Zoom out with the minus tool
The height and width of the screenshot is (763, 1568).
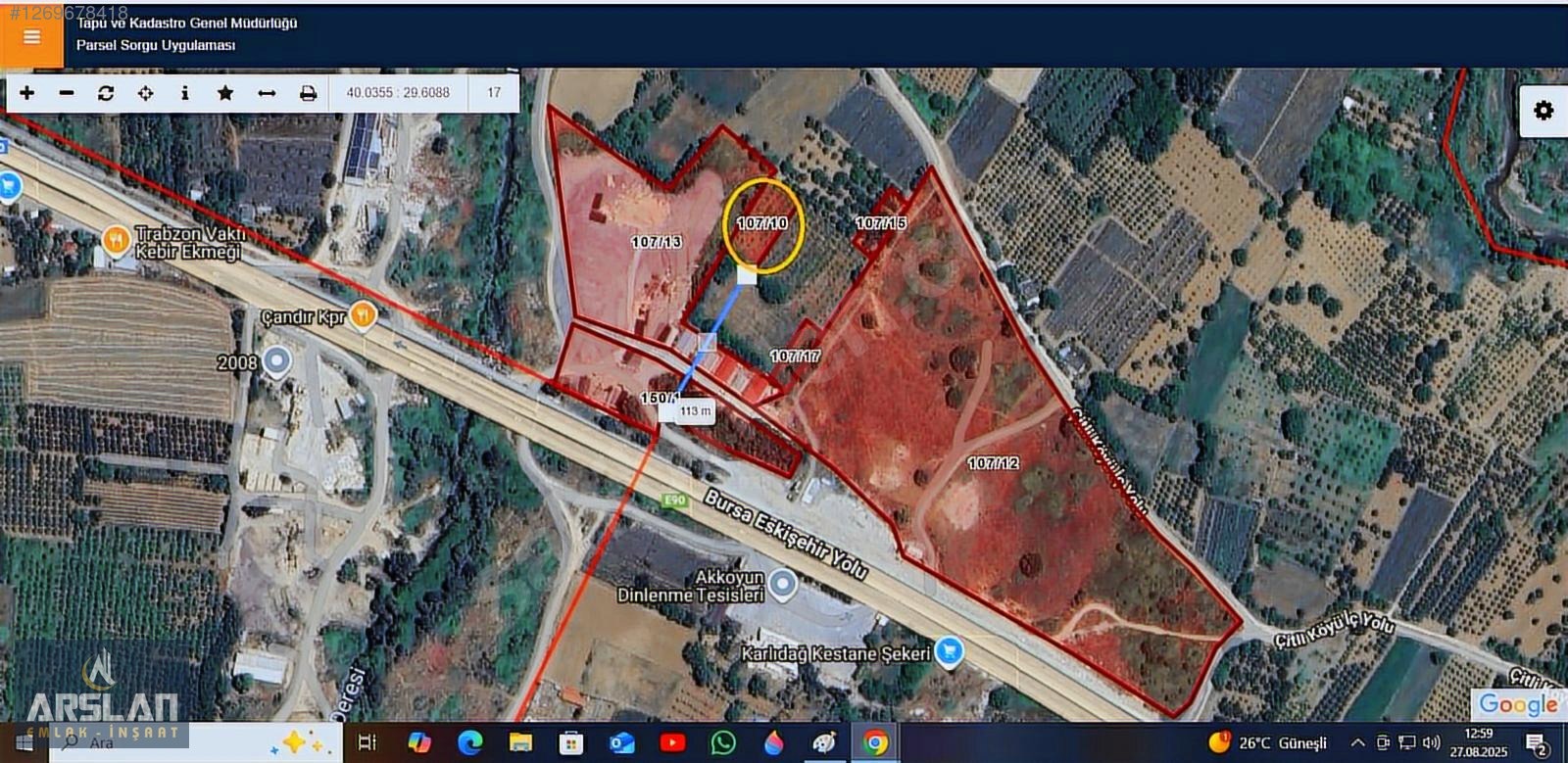point(67,93)
